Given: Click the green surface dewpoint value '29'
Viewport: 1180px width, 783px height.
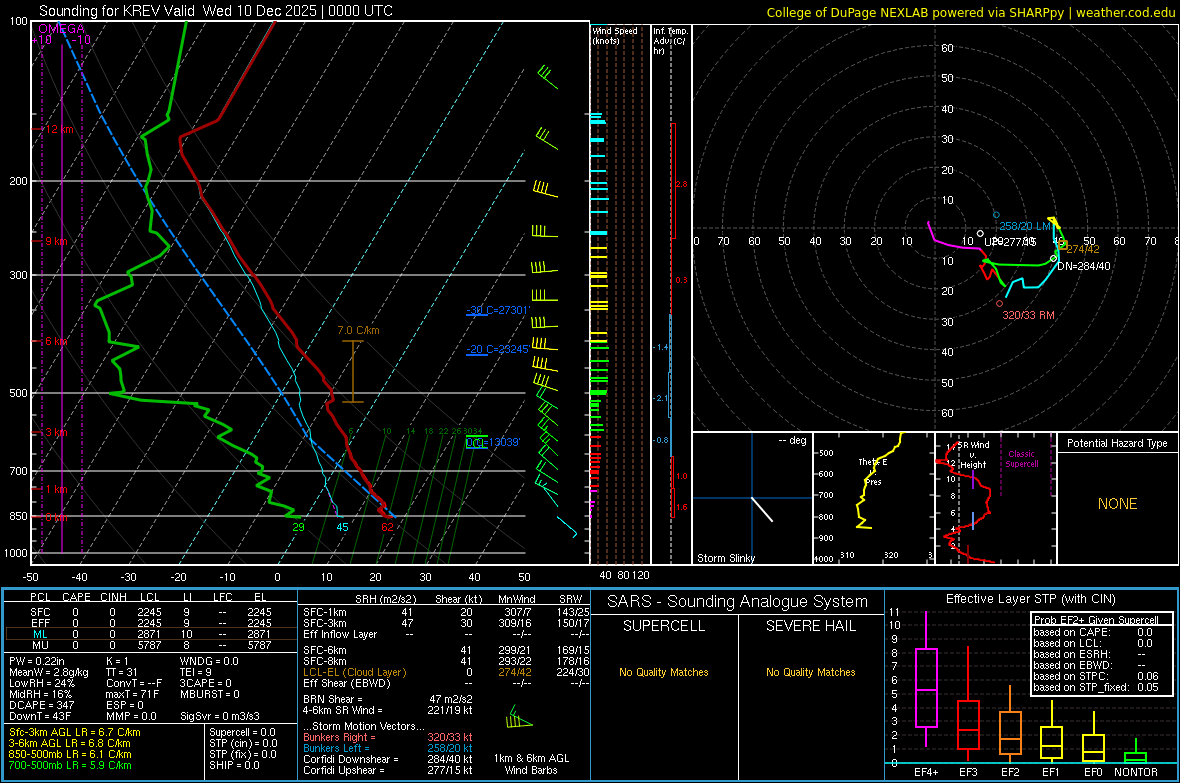Looking at the screenshot, I should tap(298, 527).
